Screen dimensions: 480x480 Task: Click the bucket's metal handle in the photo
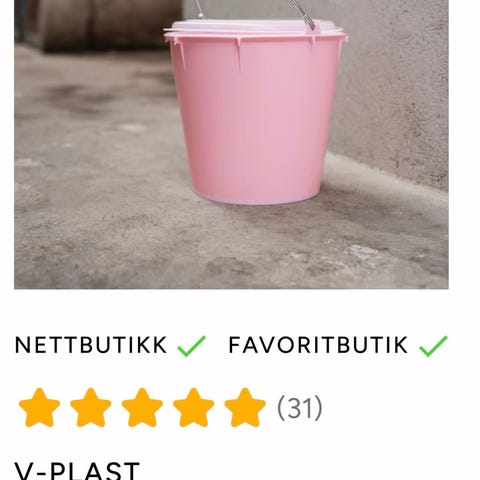point(303,13)
